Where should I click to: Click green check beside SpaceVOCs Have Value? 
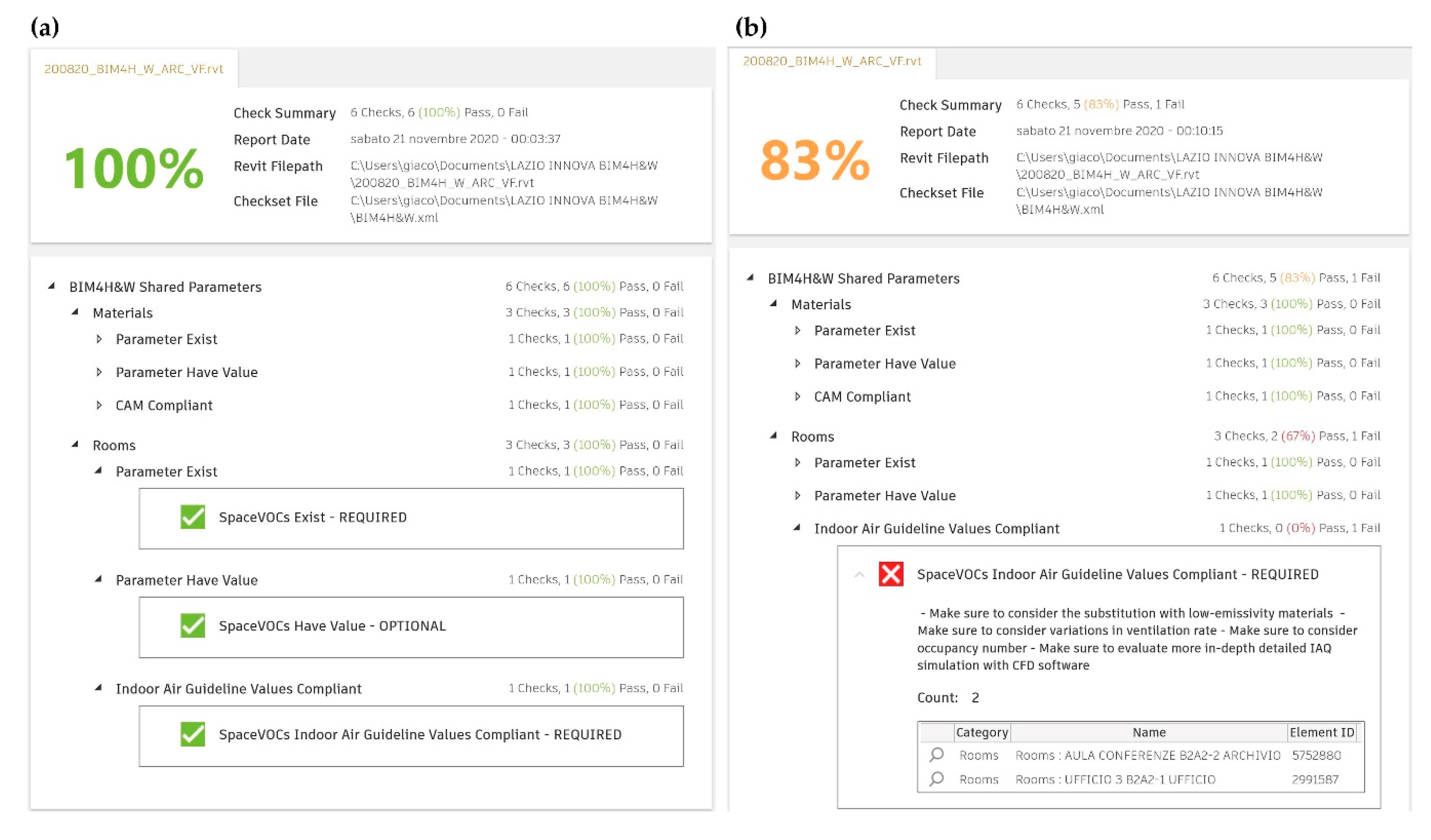coord(193,625)
